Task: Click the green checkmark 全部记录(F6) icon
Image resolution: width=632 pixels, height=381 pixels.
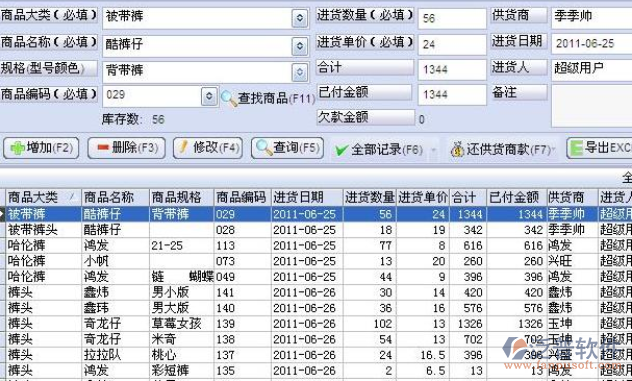Action: [341, 151]
